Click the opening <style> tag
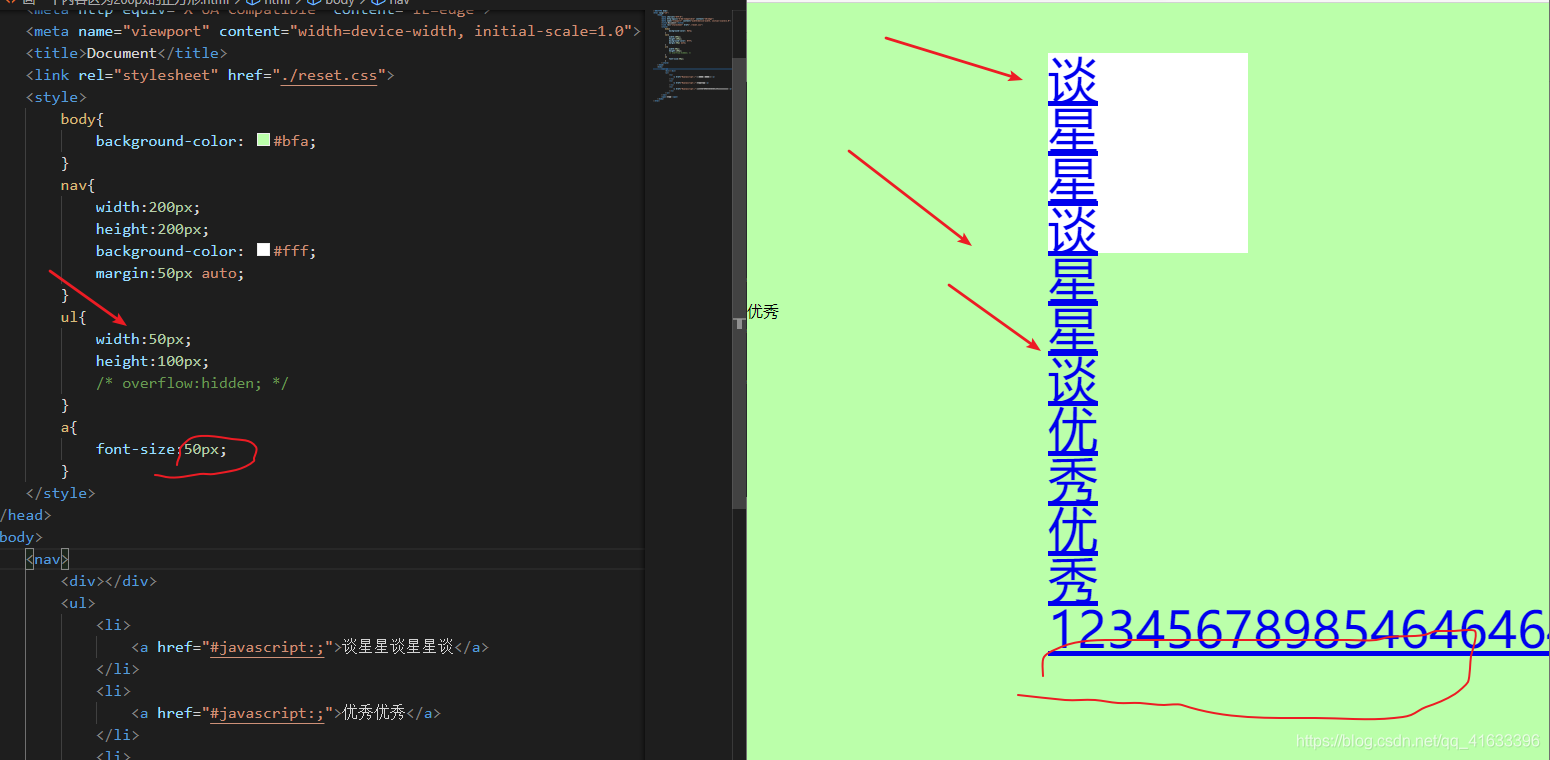Viewport: 1550px width, 760px height. 56,97
